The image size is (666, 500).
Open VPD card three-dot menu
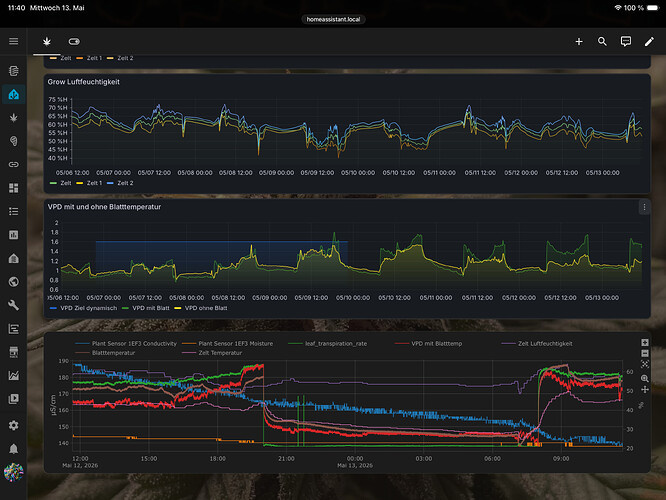pos(644,207)
